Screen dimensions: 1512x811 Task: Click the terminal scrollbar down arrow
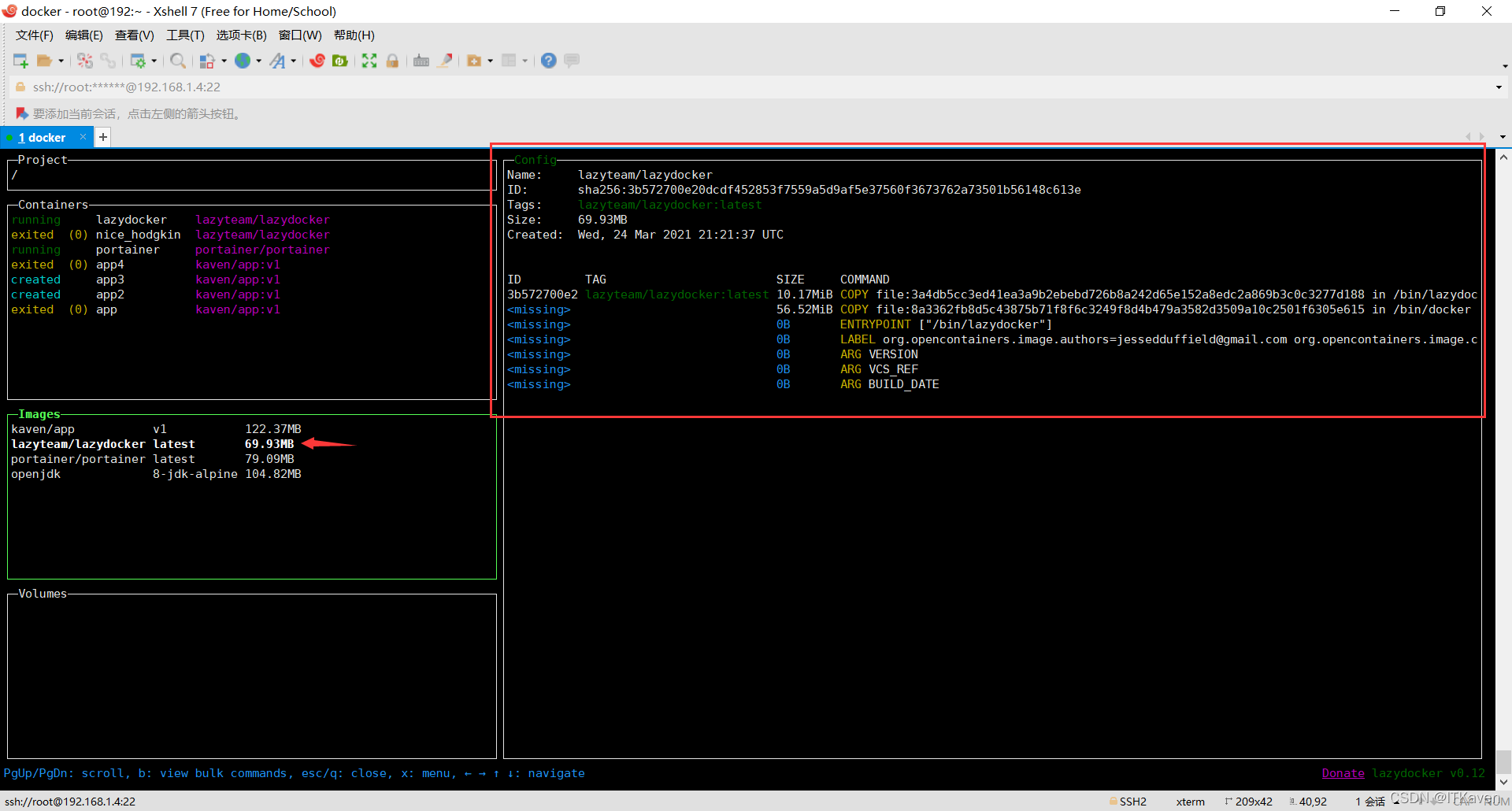tap(1503, 782)
